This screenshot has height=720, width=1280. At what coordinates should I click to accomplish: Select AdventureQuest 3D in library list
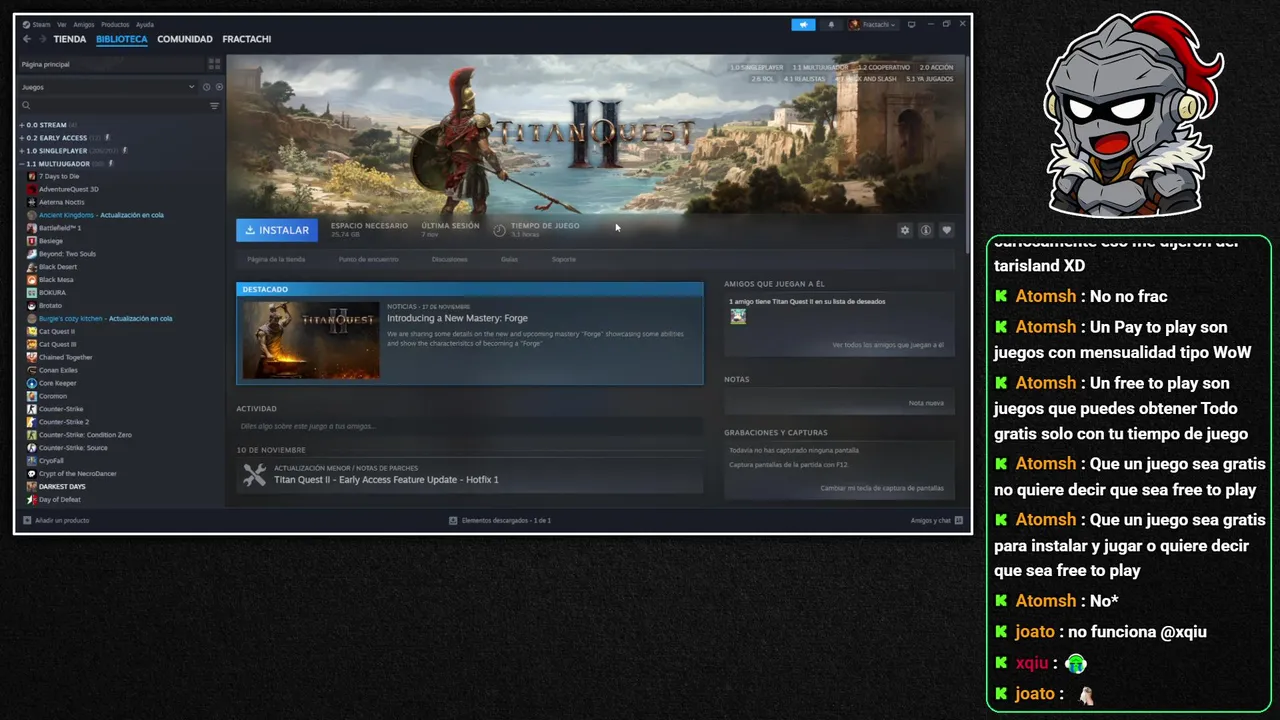[x=69, y=189]
